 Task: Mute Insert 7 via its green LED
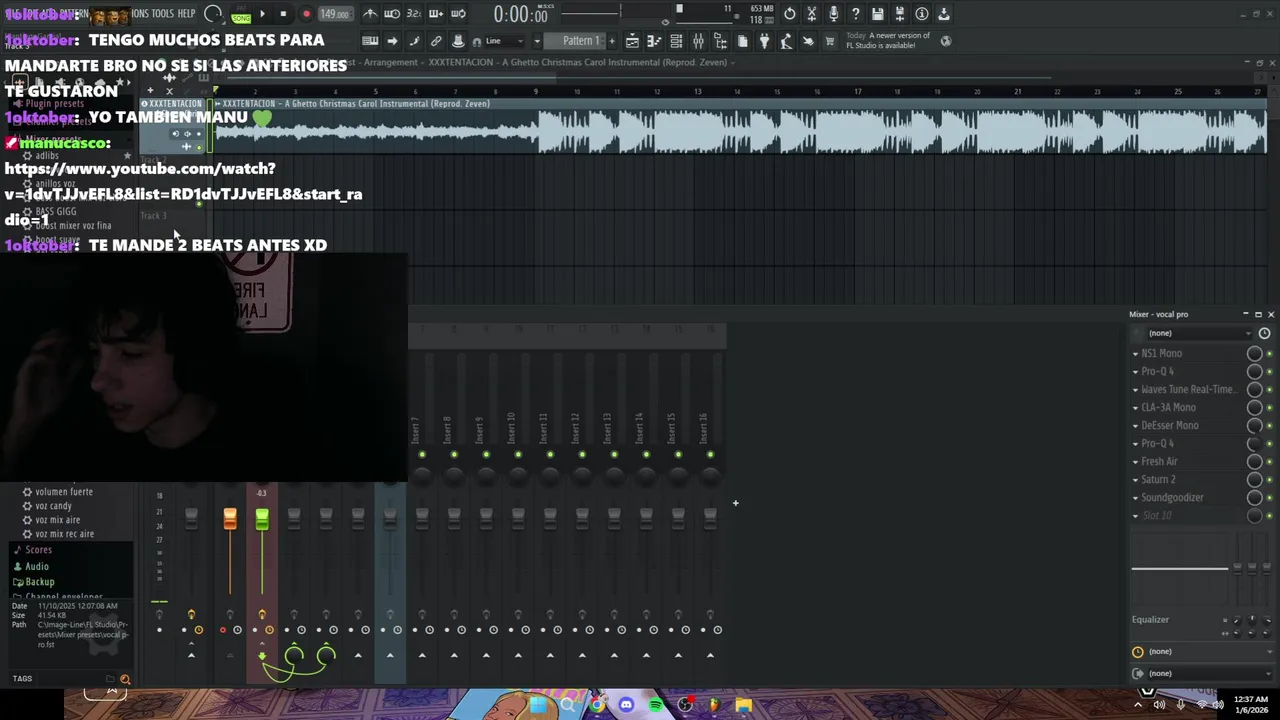(422, 455)
